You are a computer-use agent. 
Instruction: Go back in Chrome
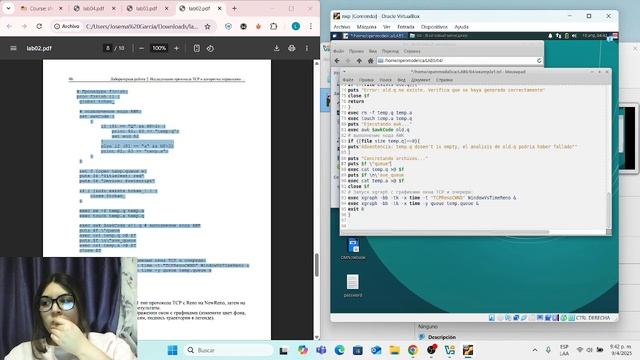pyautogui.click(x=9, y=26)
